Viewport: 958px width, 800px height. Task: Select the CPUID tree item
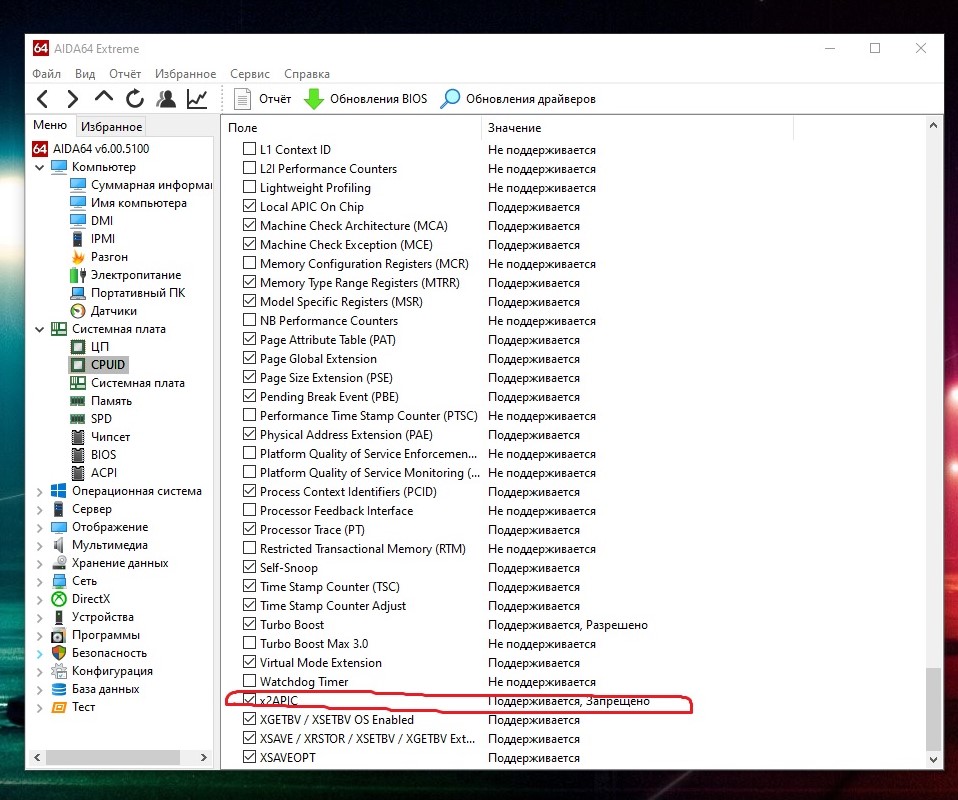(108, 365)
